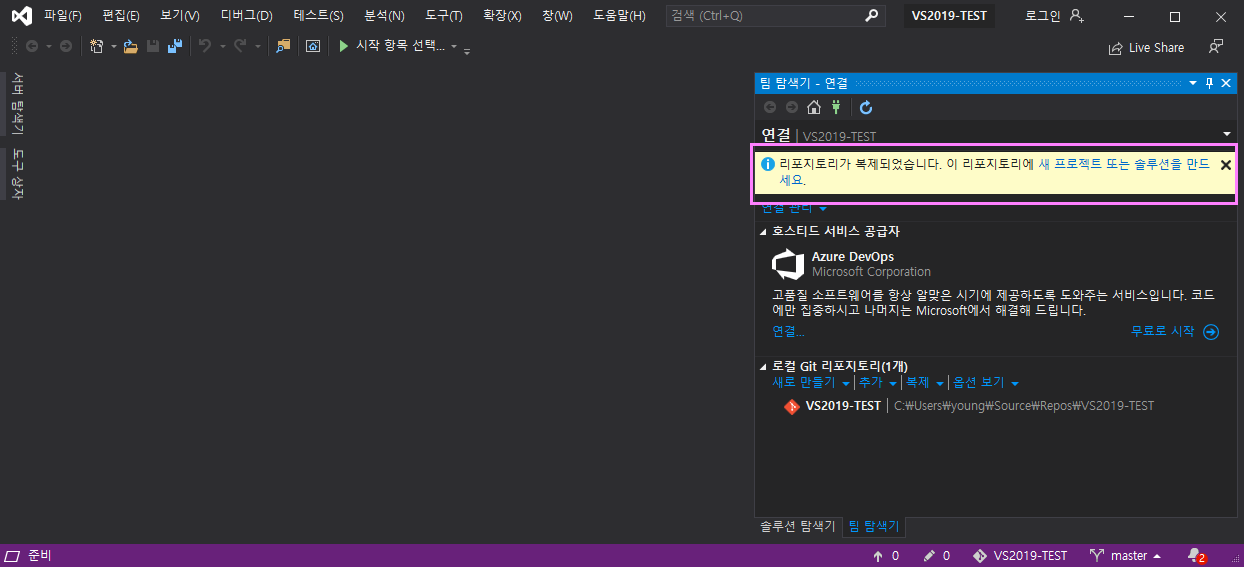
Task: Open the Undo history dropdown
Action: [x=222, y=47]
